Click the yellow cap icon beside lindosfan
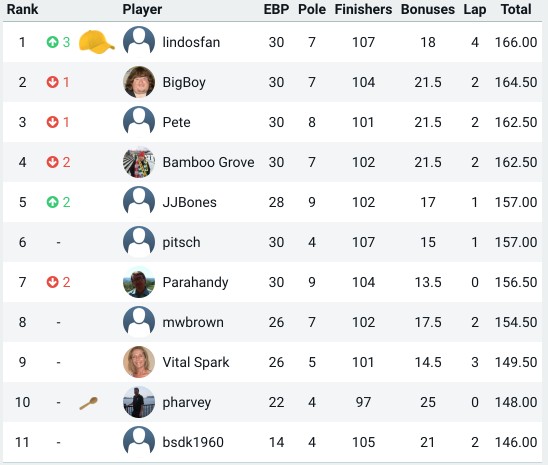The image size is (548, 465). coord(96,42)
